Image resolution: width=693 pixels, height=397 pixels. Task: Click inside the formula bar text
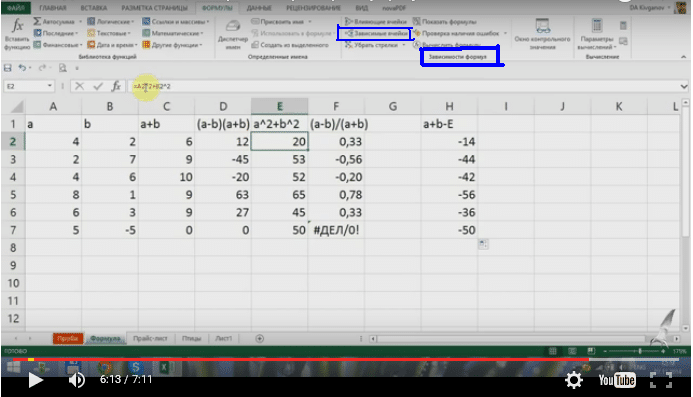152,86
